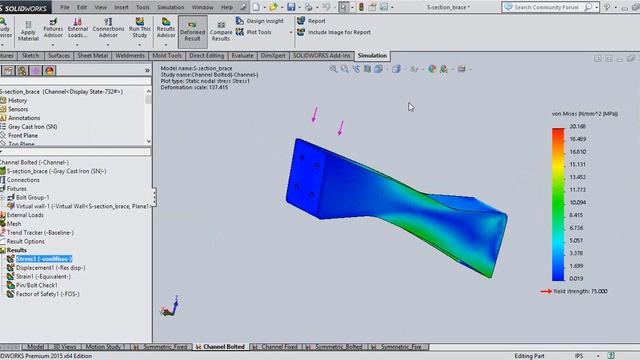640x360 pixels.
Task: Select the Annotations tree item
Action: tap(20, 118)
